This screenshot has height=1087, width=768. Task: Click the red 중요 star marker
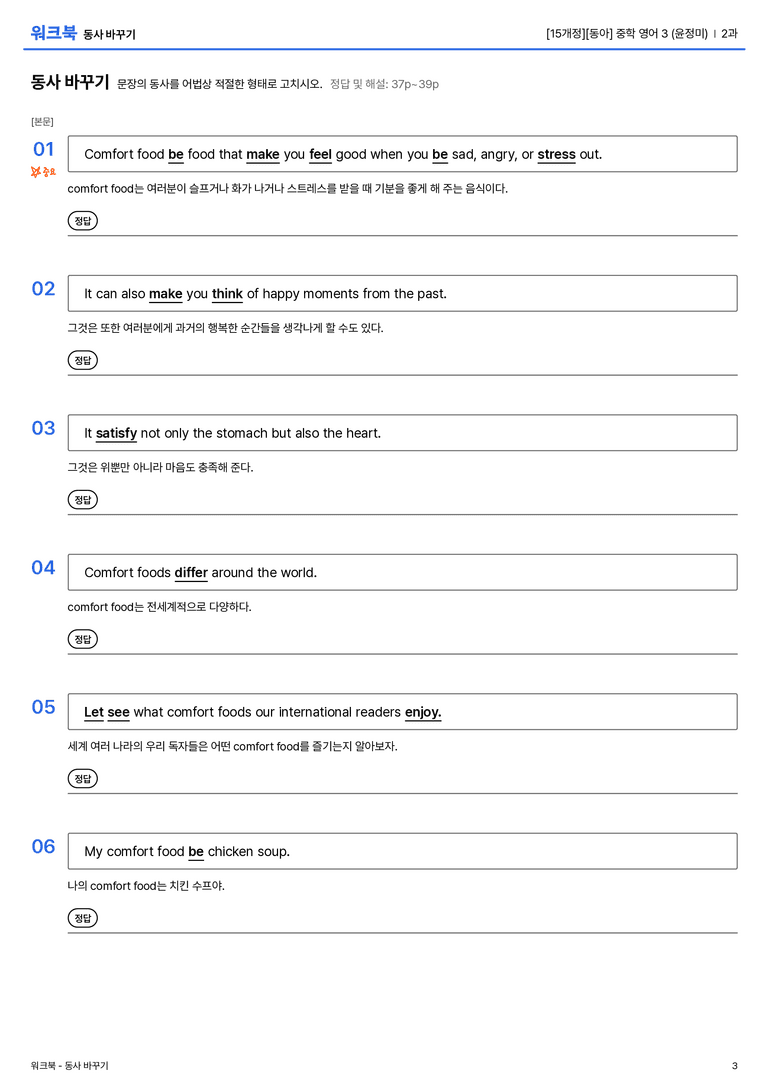click(43, 171)
